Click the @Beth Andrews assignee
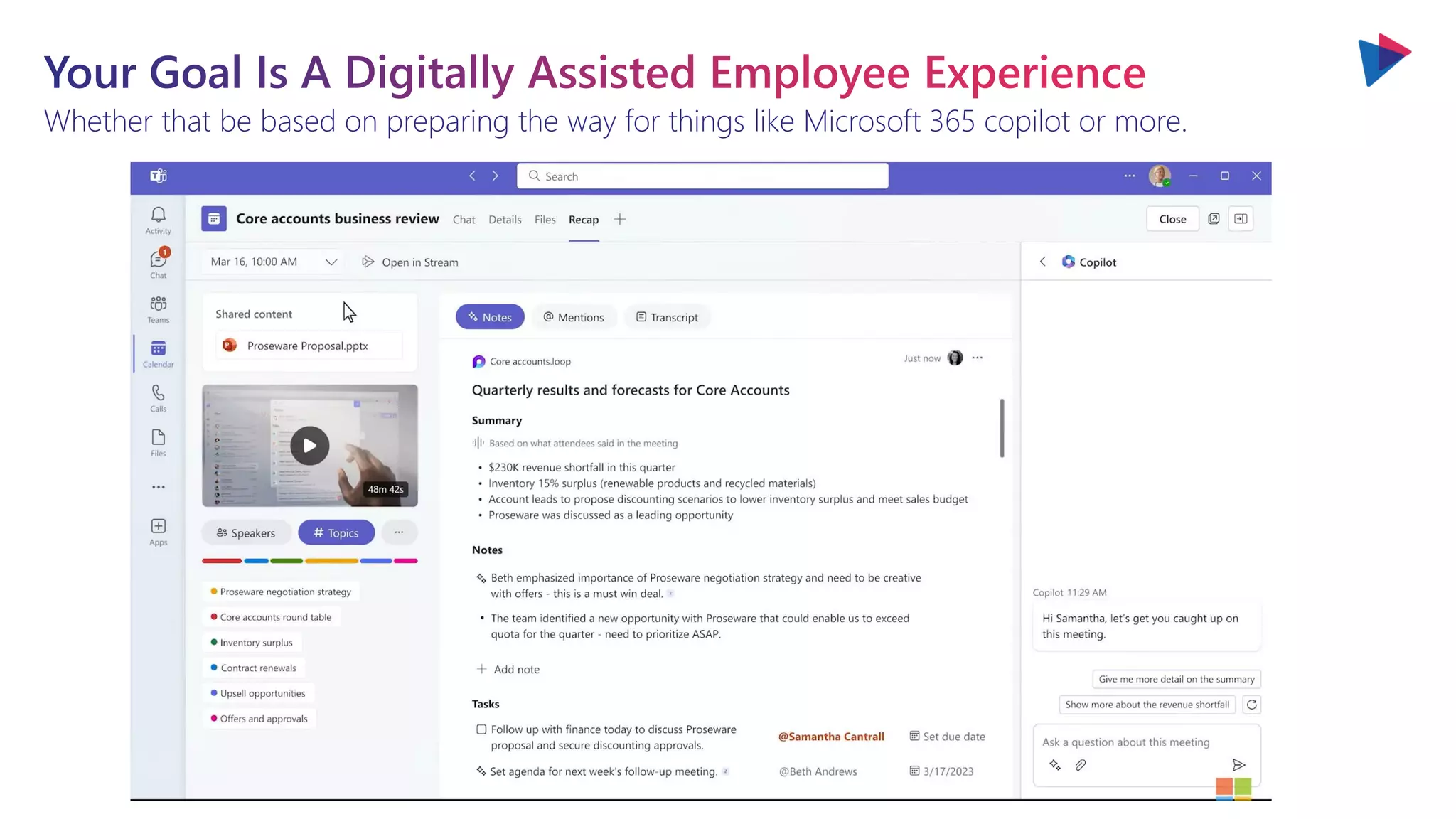The height and width of the screenshot is (819, 1456). click(x=818, y=771)
